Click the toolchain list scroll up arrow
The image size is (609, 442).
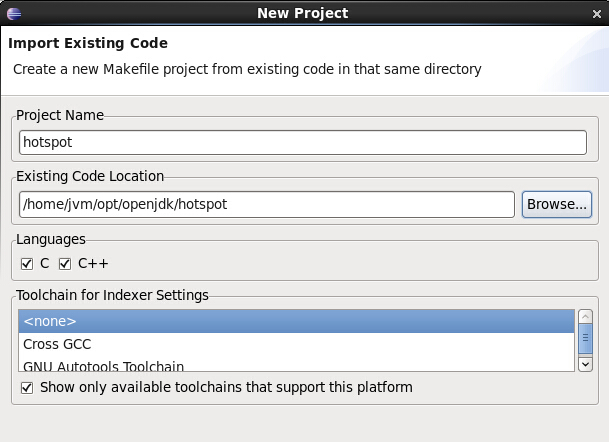click(585, 317)
